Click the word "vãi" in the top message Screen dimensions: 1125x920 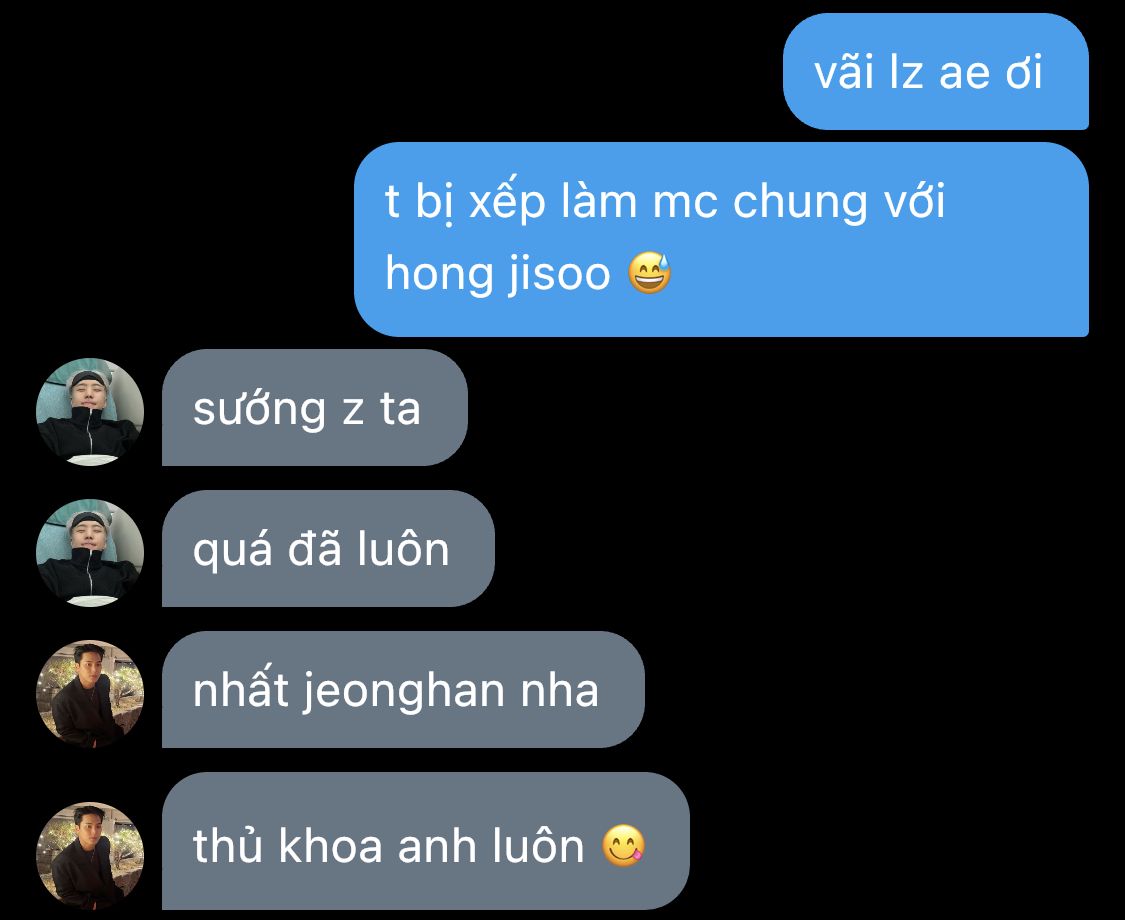point(844,72)
